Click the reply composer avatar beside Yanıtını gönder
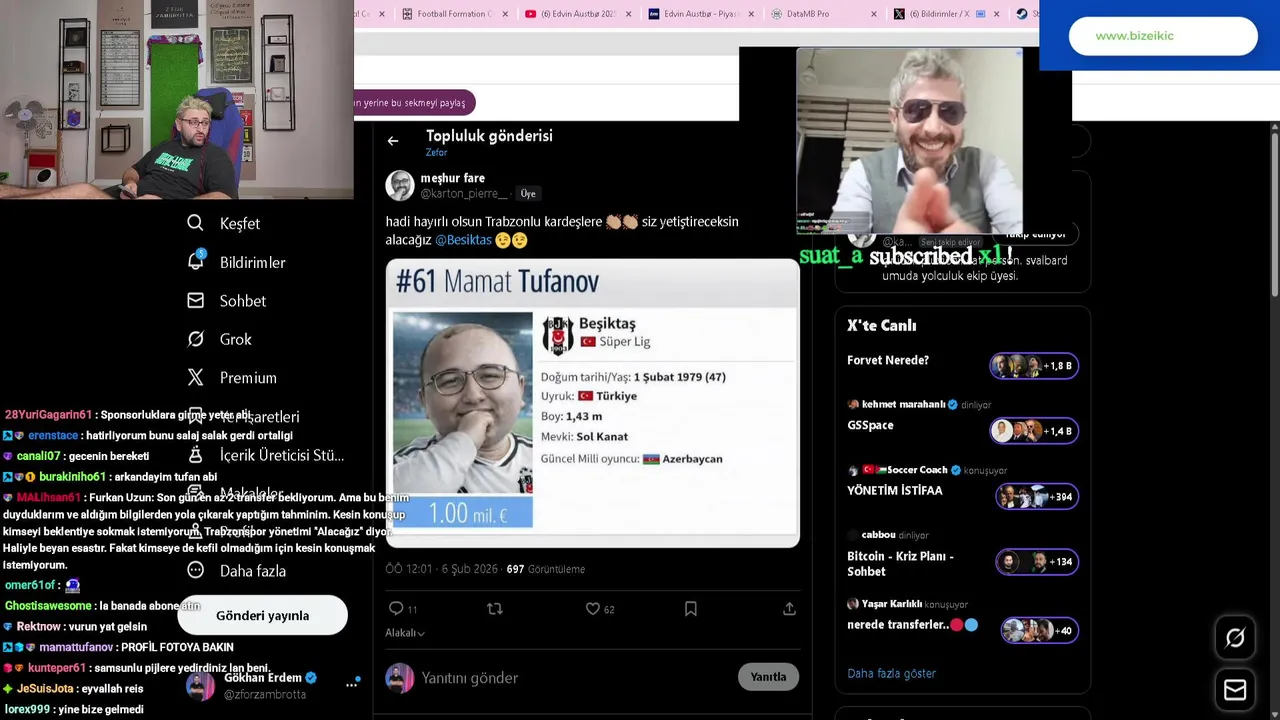Viewport: 1280px width, 720px height. [x=400, y=677]
